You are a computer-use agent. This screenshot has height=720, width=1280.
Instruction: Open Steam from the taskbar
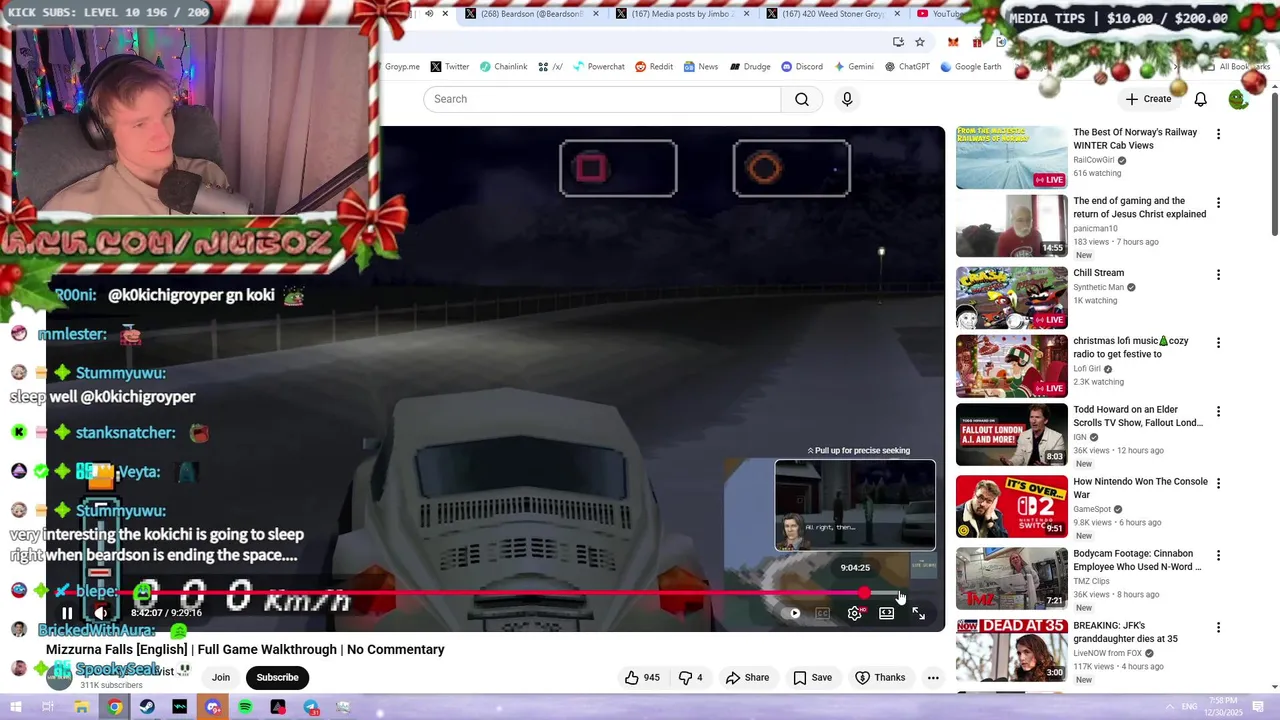tap(147, 707)
